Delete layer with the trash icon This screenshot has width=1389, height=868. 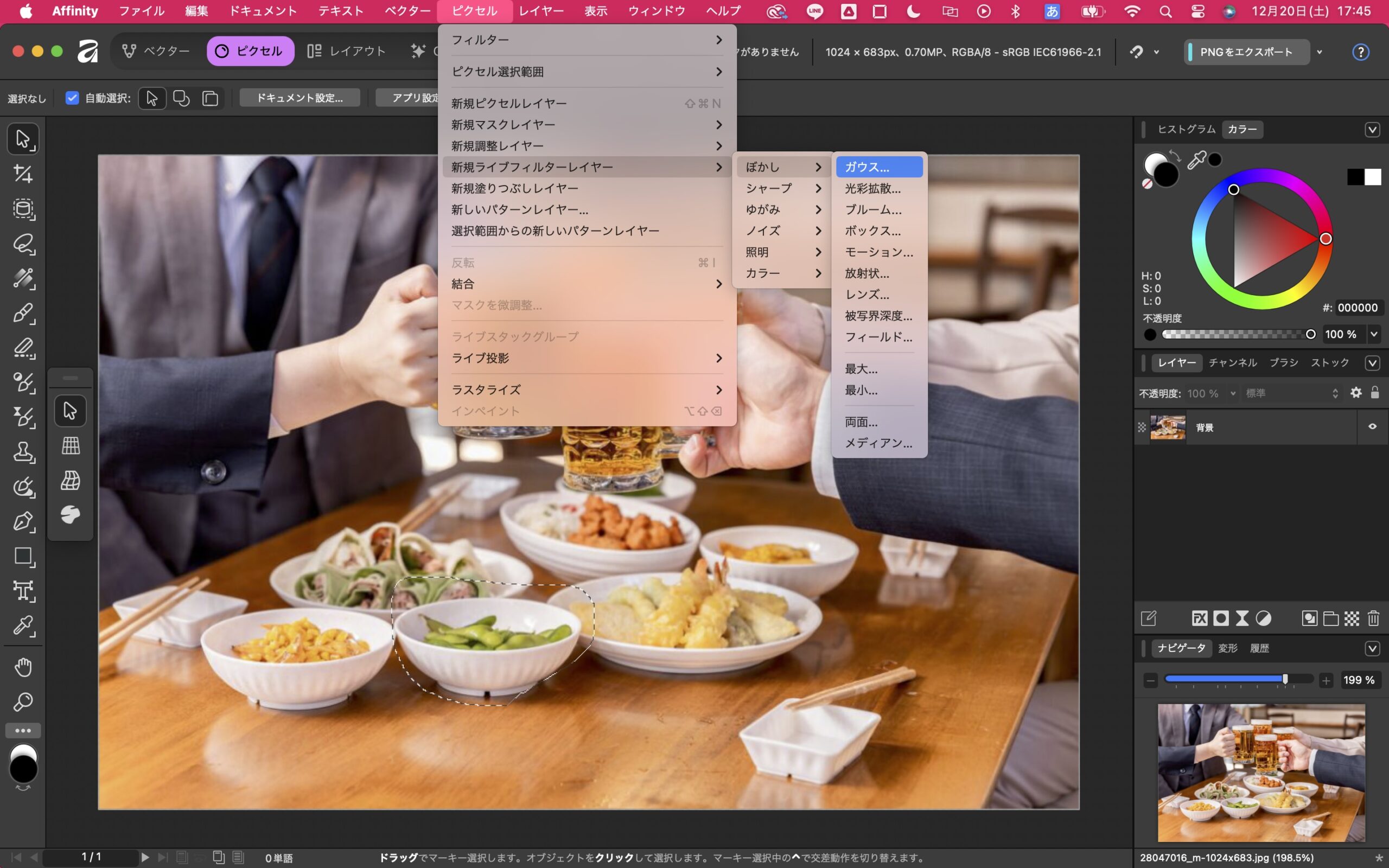(x=1373, y=618)
